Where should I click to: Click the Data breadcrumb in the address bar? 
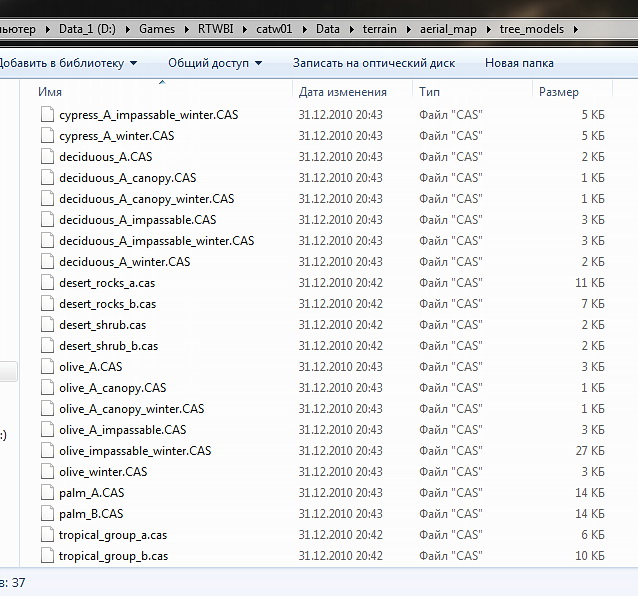328,29
